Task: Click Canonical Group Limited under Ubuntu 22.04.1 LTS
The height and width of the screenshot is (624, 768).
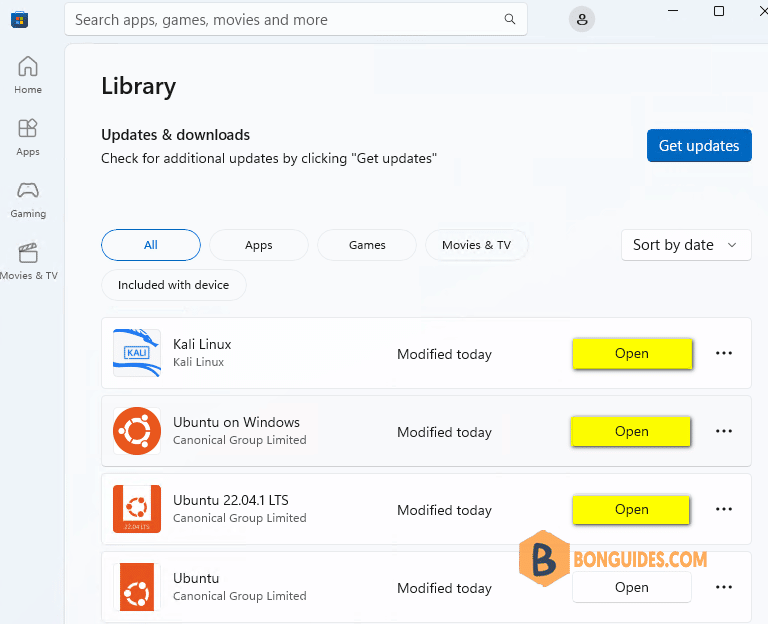Action: [240, 518]
